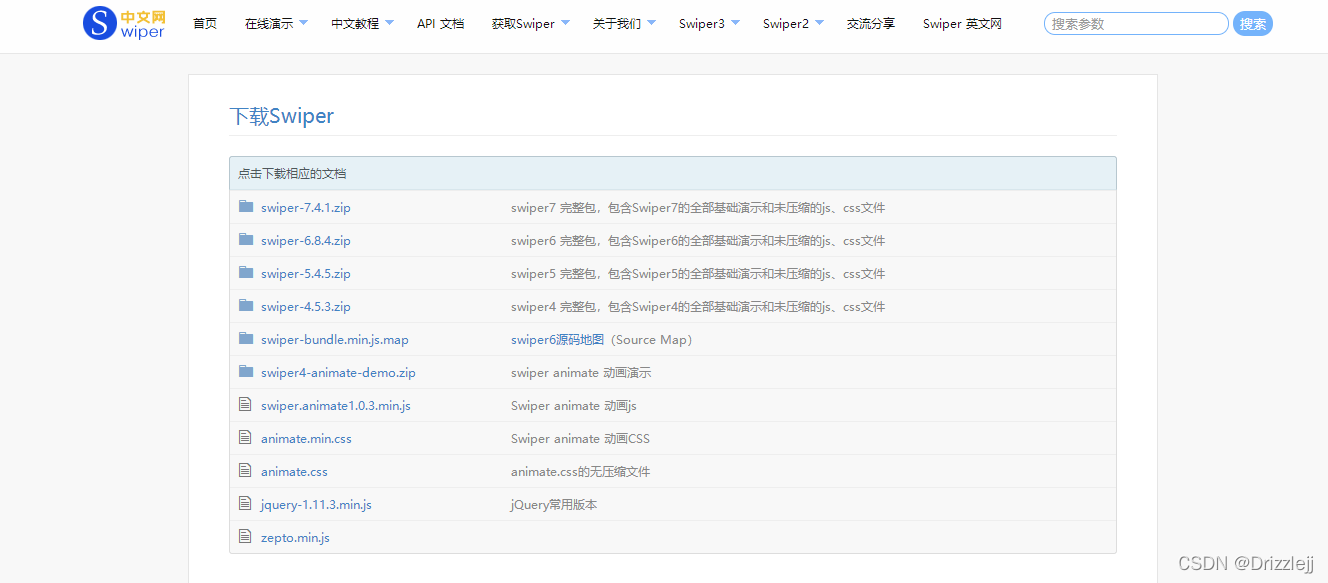Expand the 关于我们 dropdown arrow

651,23
